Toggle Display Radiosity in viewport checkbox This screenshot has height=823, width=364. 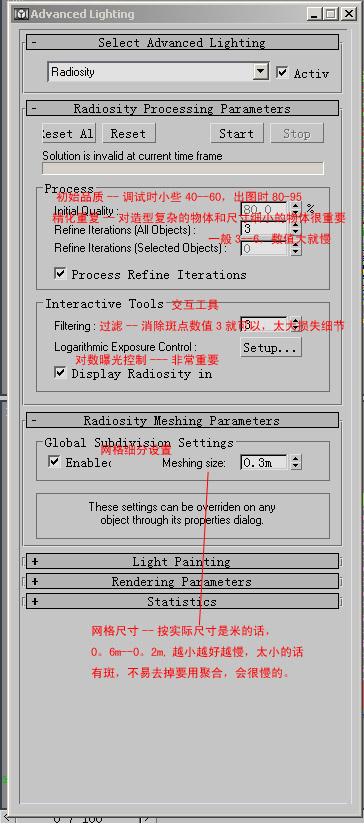[x=60, y=373]
